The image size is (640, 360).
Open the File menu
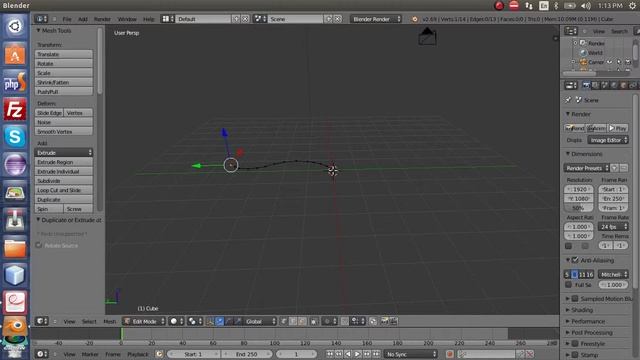click(67, 19)
